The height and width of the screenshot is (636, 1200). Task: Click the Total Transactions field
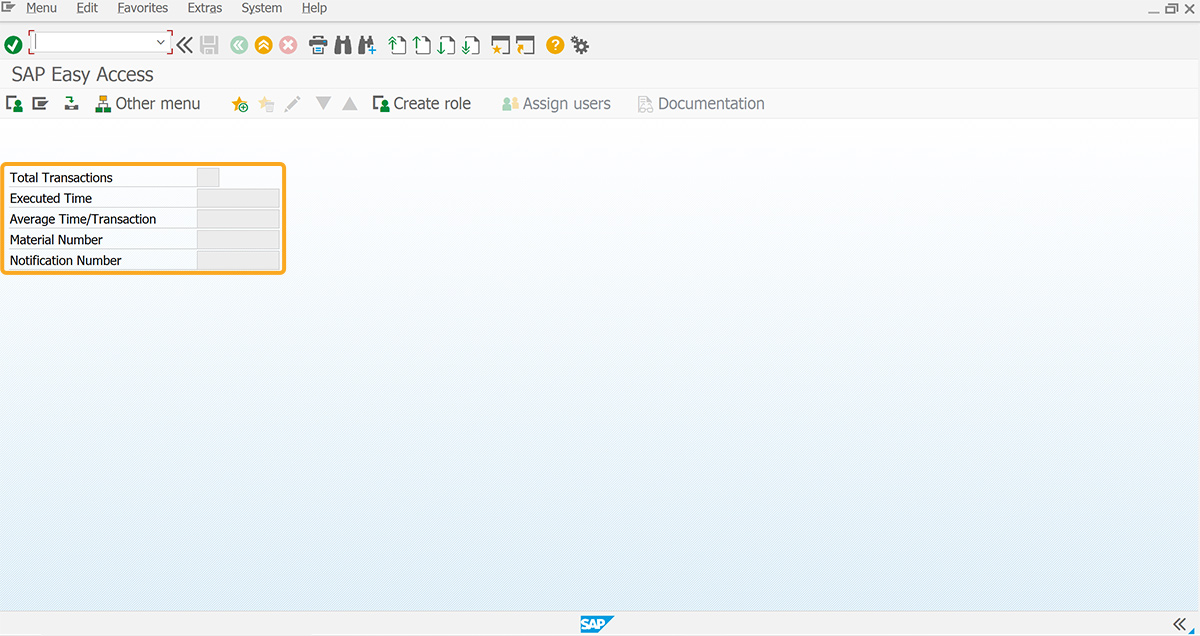[x=208, y=177]
